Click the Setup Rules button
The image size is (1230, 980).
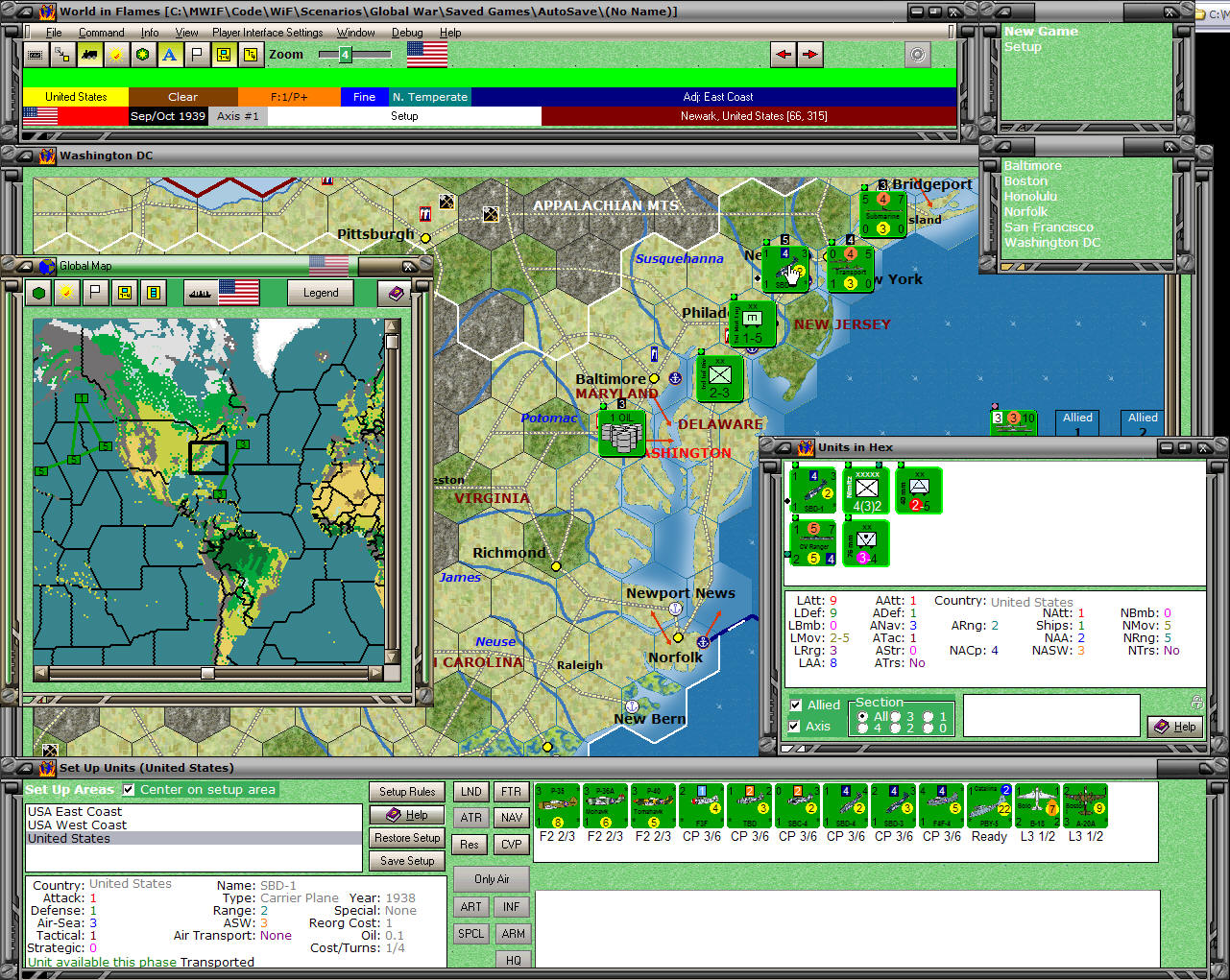coord(407,792)
